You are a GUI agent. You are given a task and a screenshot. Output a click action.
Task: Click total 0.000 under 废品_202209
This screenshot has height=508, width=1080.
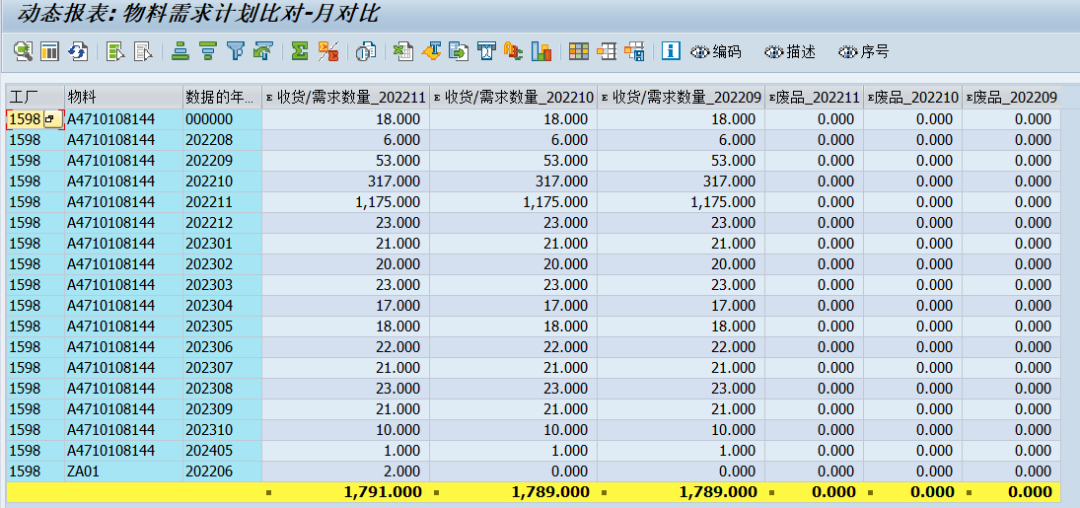(x=1011, y=491)
